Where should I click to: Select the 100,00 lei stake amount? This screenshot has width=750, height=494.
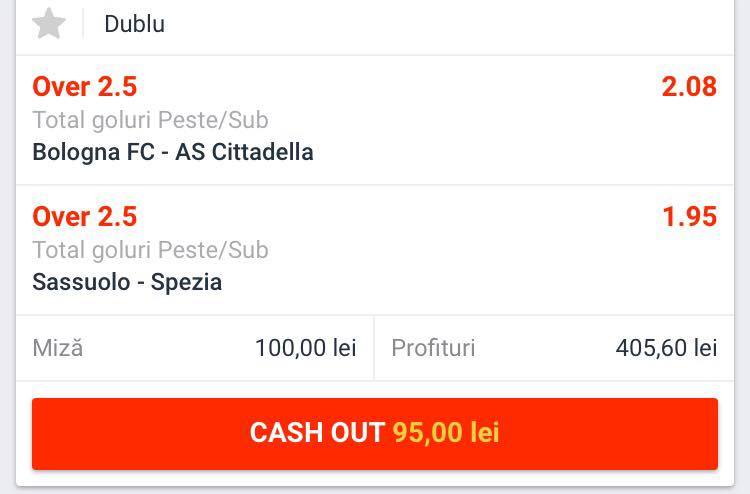tap(306, 348)
